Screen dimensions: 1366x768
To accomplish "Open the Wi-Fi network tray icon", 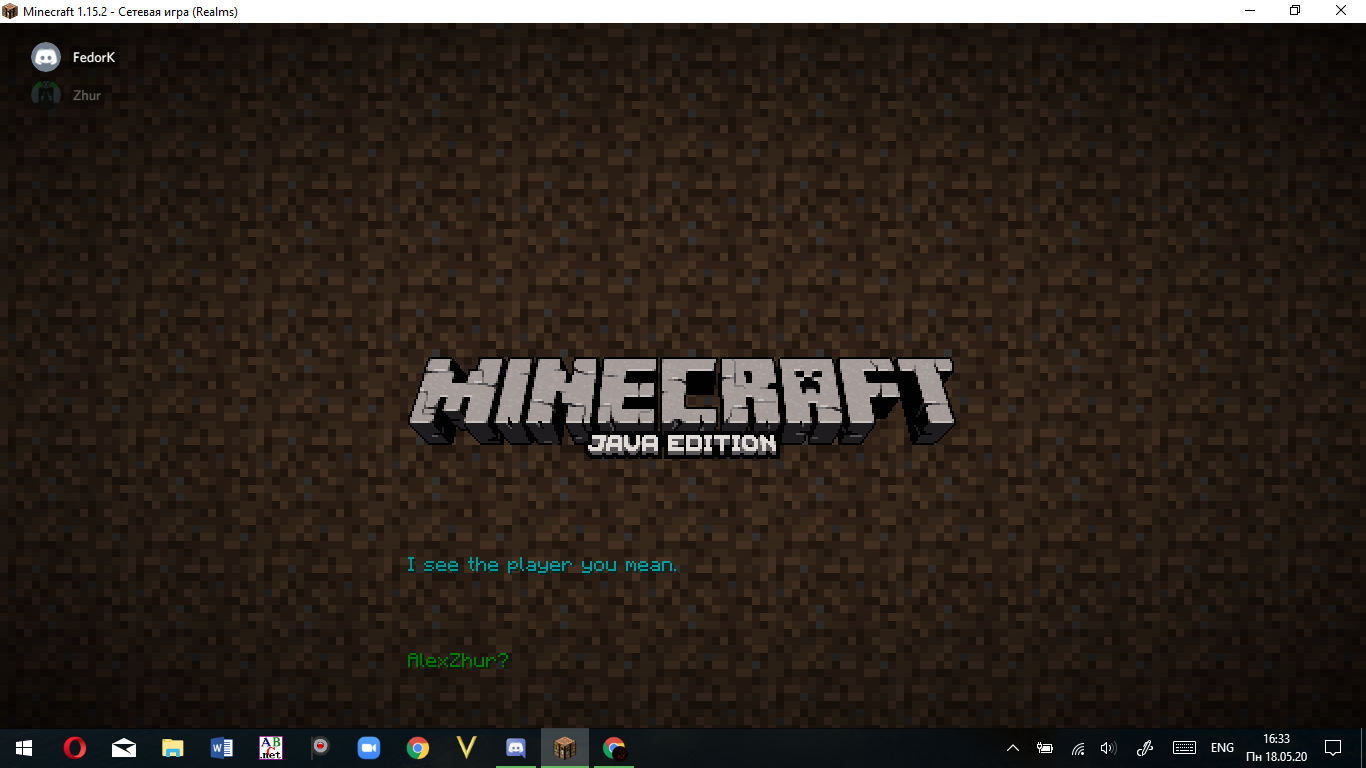I will click(1078, 748).
